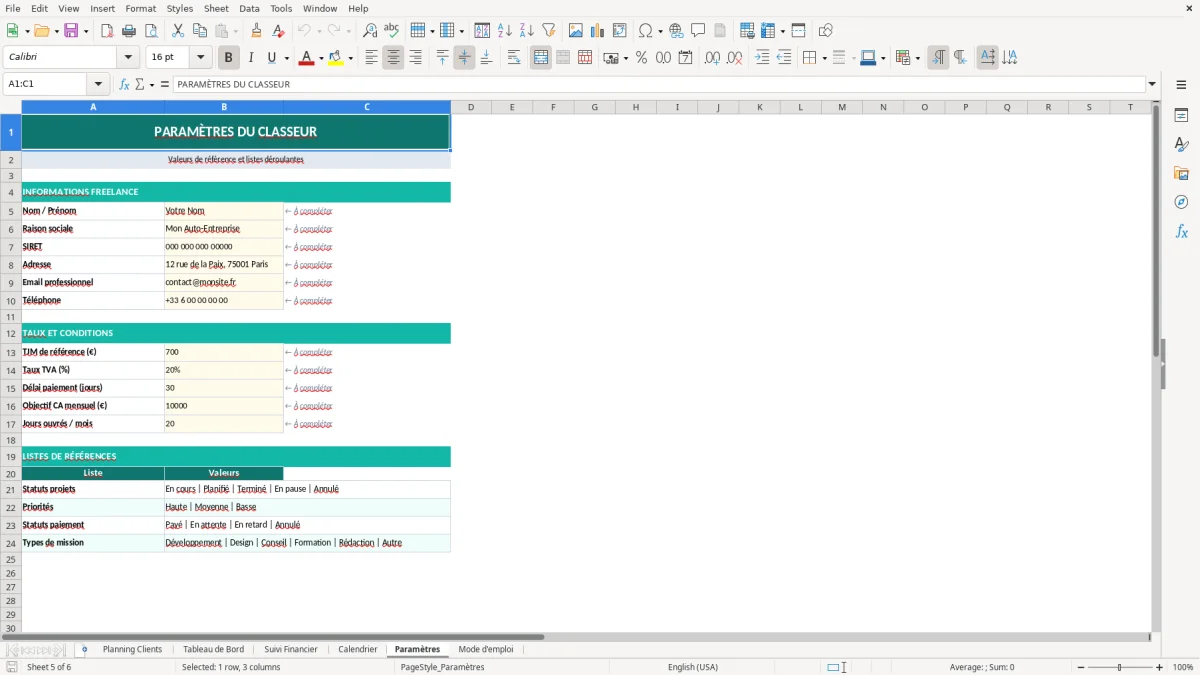The width and height of the screenshot is (1200, 675).
Task: Sort descending Z to A
Action: [527, 31]
